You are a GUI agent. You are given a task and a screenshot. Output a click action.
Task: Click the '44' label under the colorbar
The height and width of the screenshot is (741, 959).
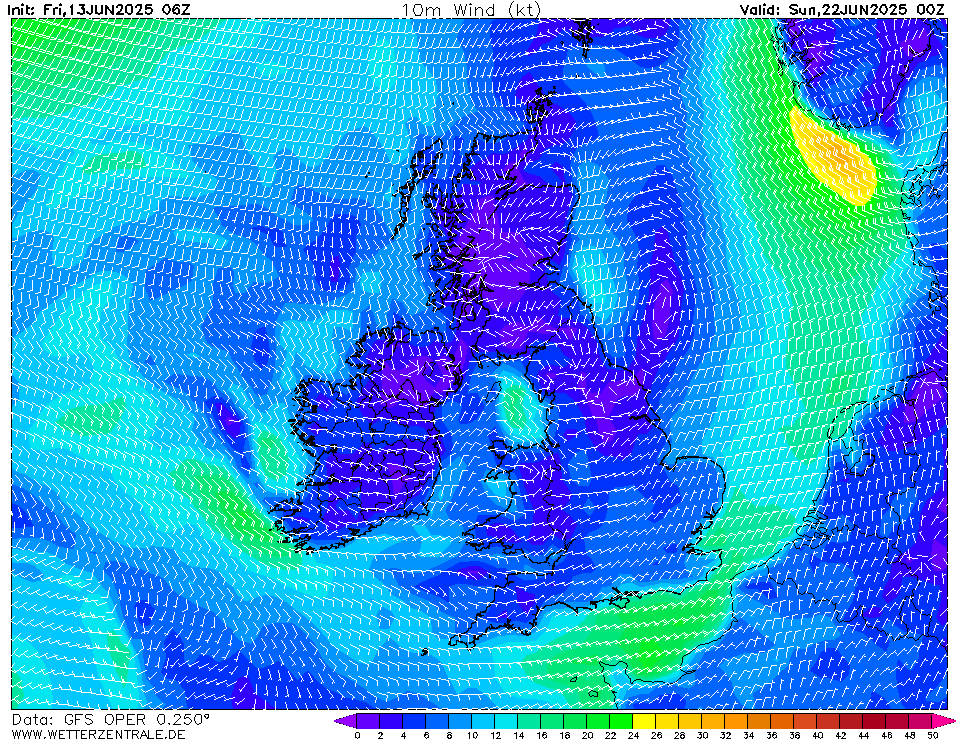pyautogui.click(x=864, y=735)
